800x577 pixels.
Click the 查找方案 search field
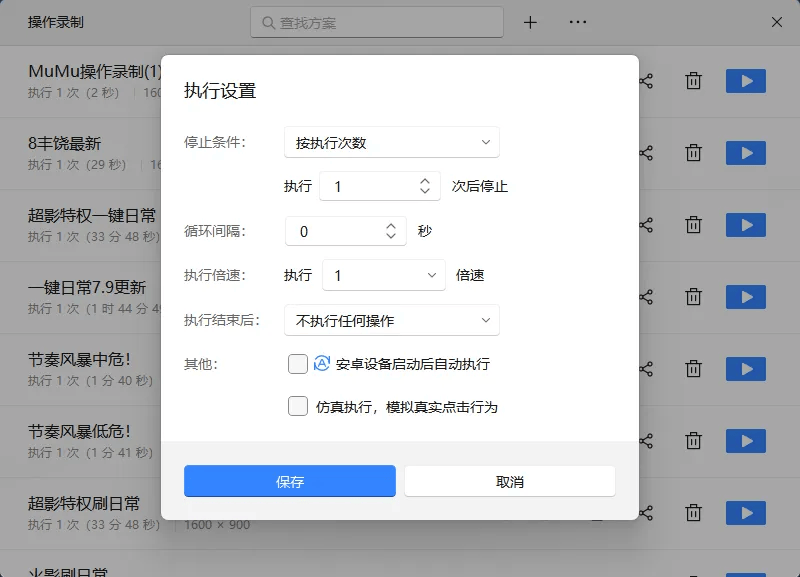(376, 22)
